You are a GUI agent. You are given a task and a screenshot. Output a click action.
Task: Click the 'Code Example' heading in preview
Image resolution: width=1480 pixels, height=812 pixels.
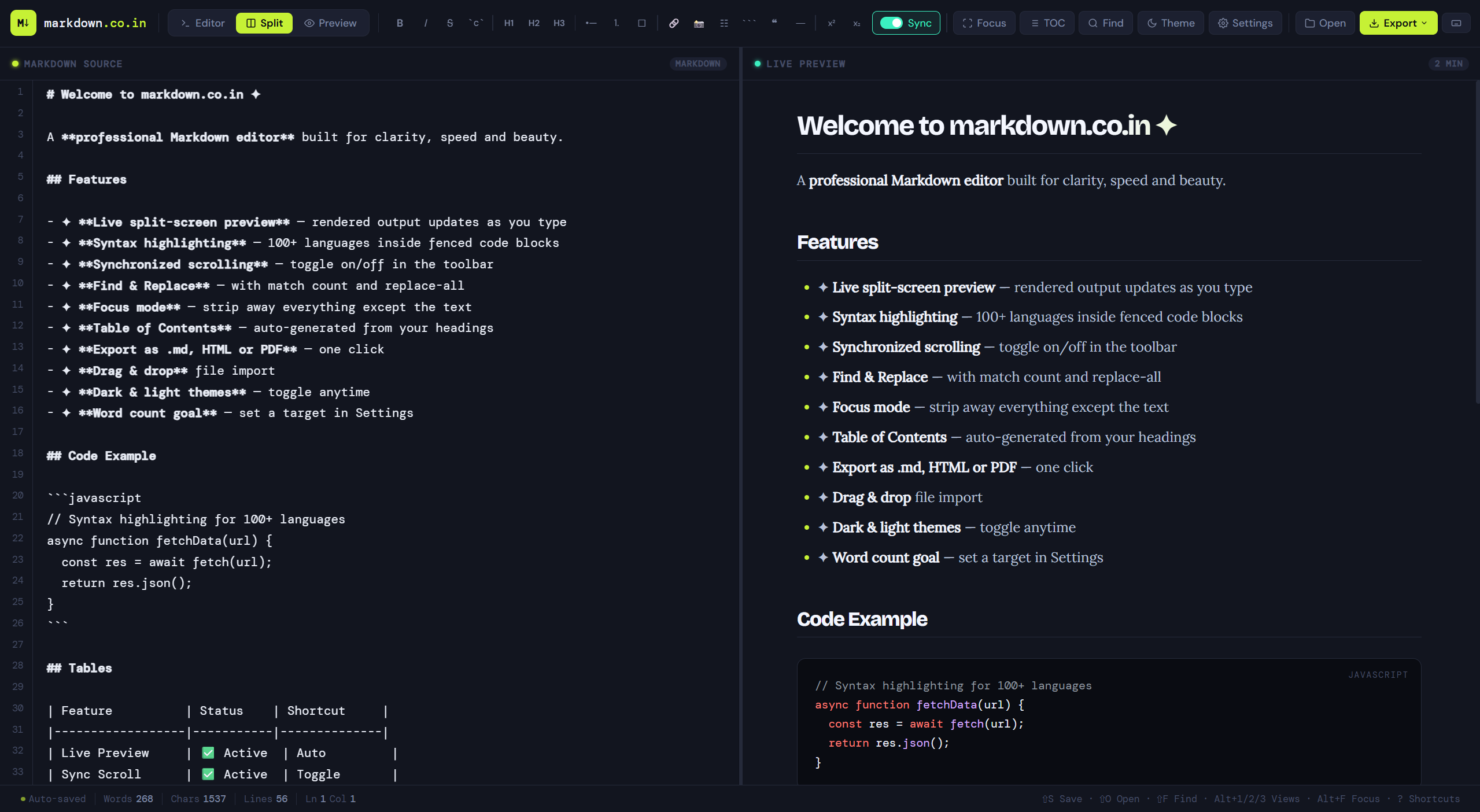pos(862,619)
